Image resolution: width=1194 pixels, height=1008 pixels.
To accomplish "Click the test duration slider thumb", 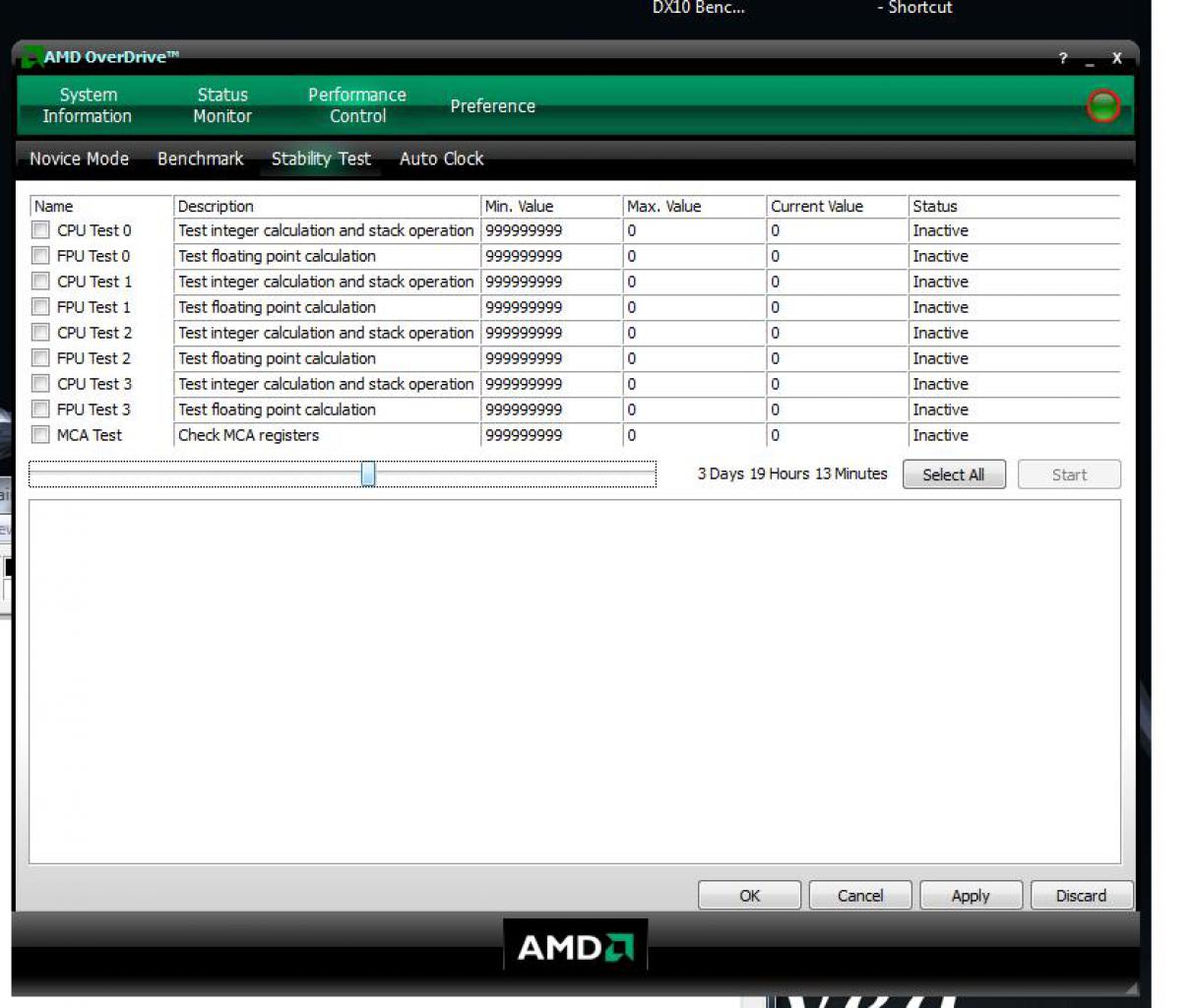I will click(x=368, y=473).
